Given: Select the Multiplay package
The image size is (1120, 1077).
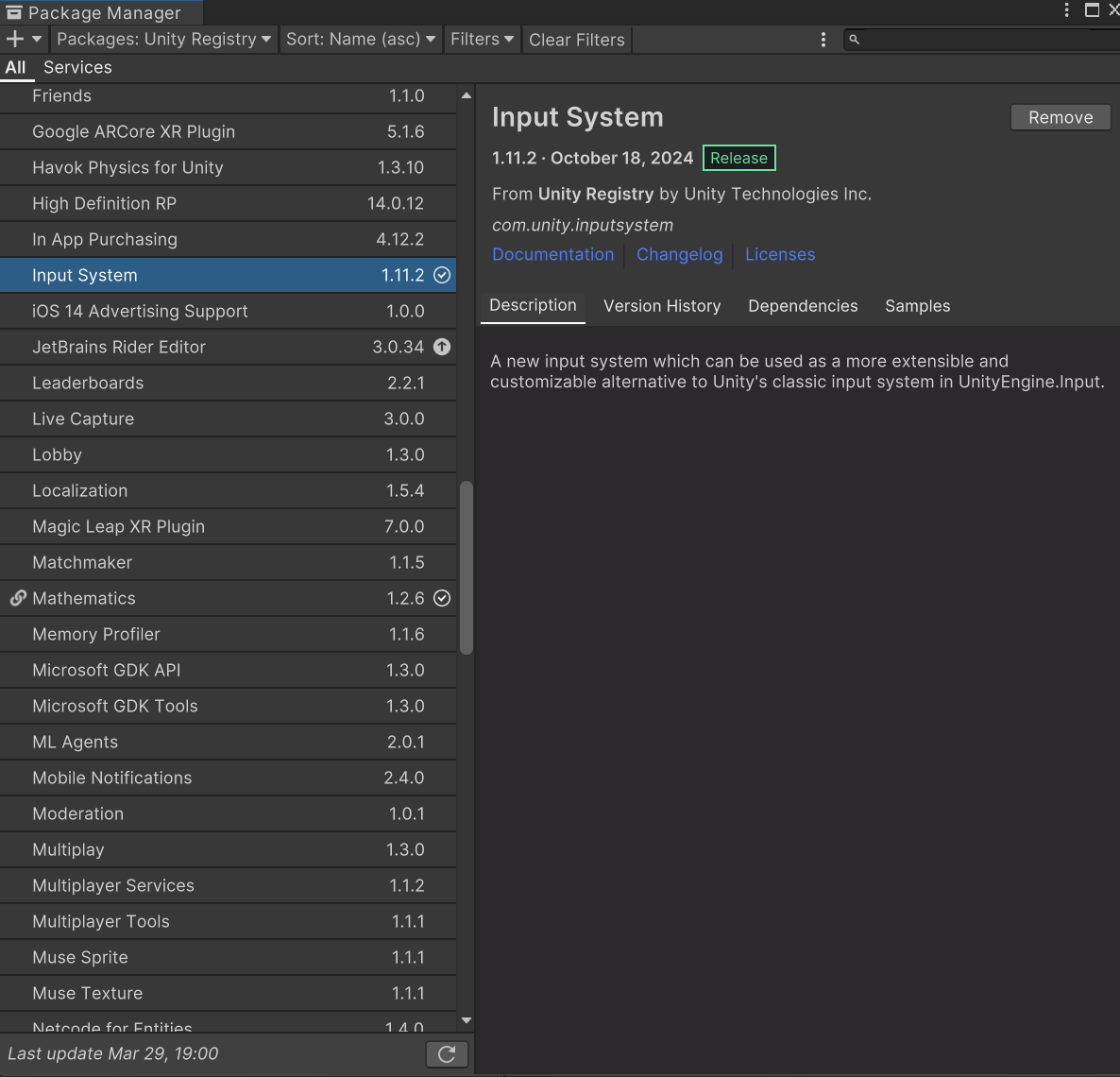Looking at the screenshot, I should tap(228, 849).
